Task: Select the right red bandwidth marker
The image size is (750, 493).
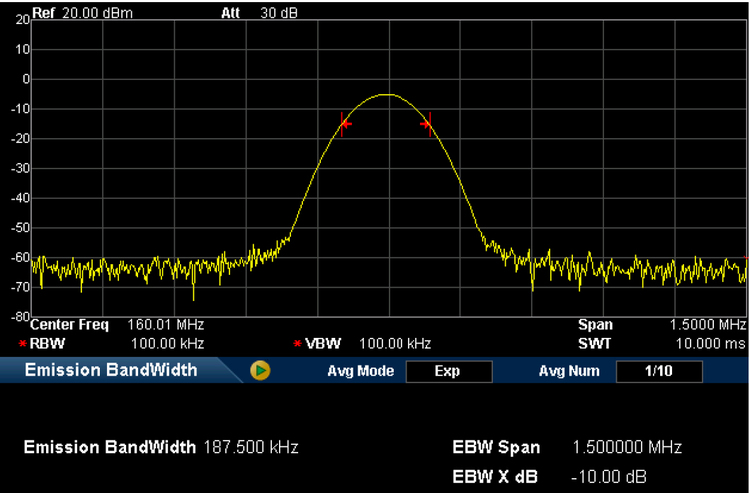Action: (x=428, y=124)
